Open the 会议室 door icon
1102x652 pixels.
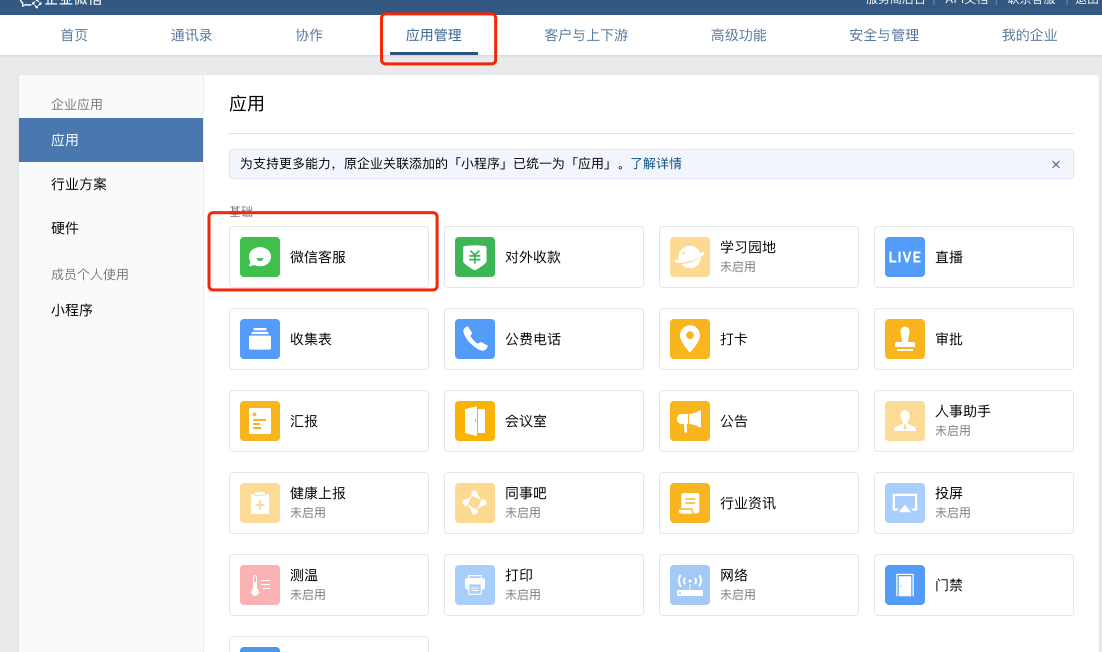pyautogui.click(x=475, y=421)
